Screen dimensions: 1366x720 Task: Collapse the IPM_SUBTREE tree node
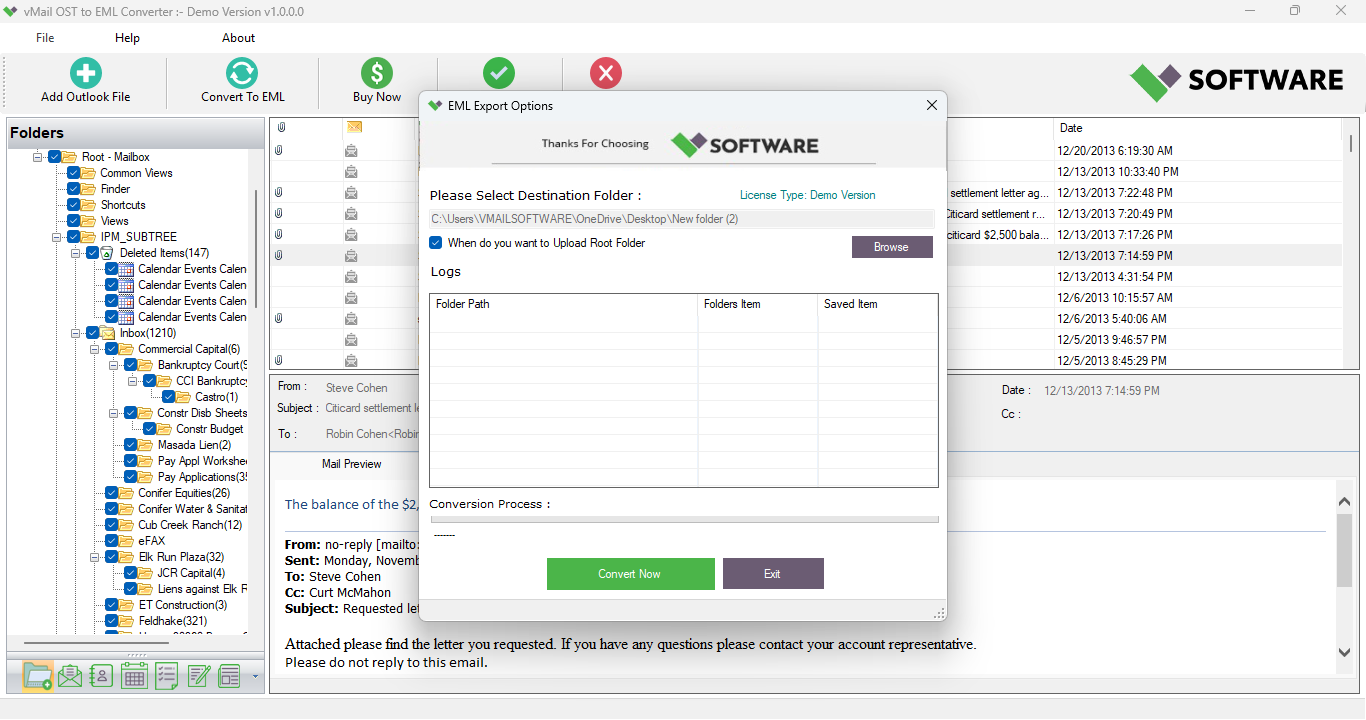56,236
